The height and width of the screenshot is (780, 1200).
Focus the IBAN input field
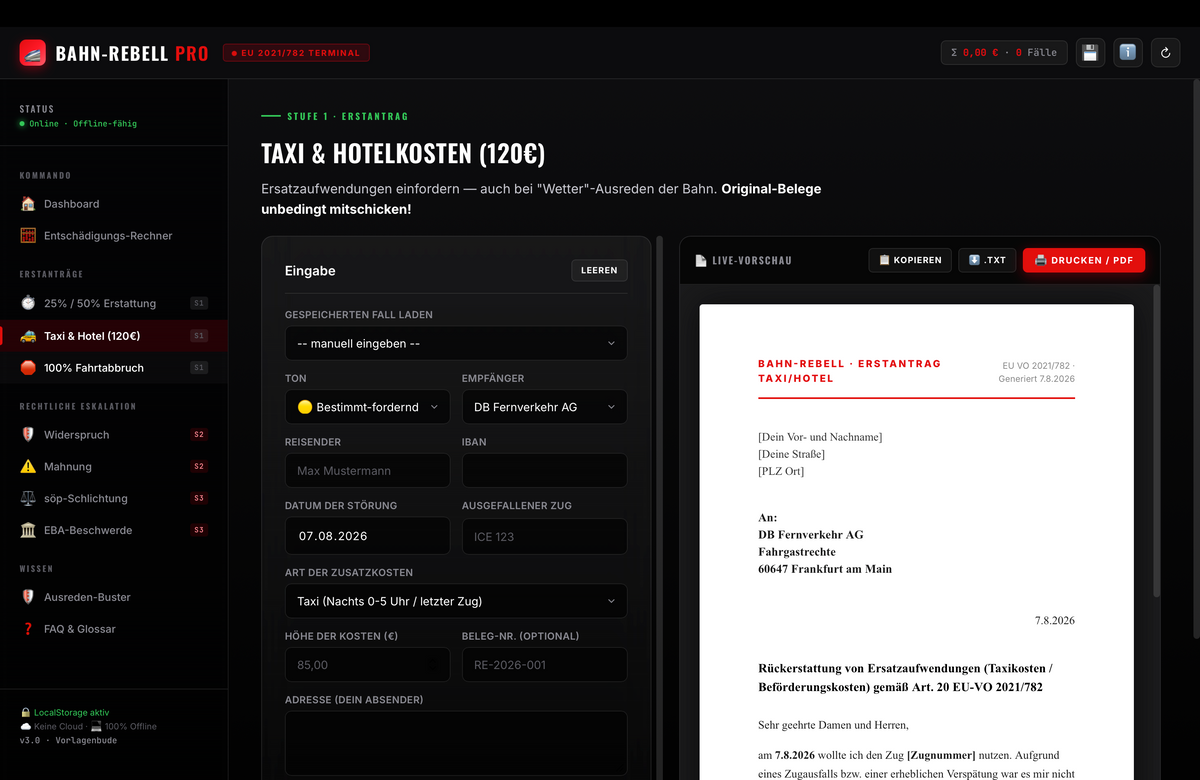point(545,470)
